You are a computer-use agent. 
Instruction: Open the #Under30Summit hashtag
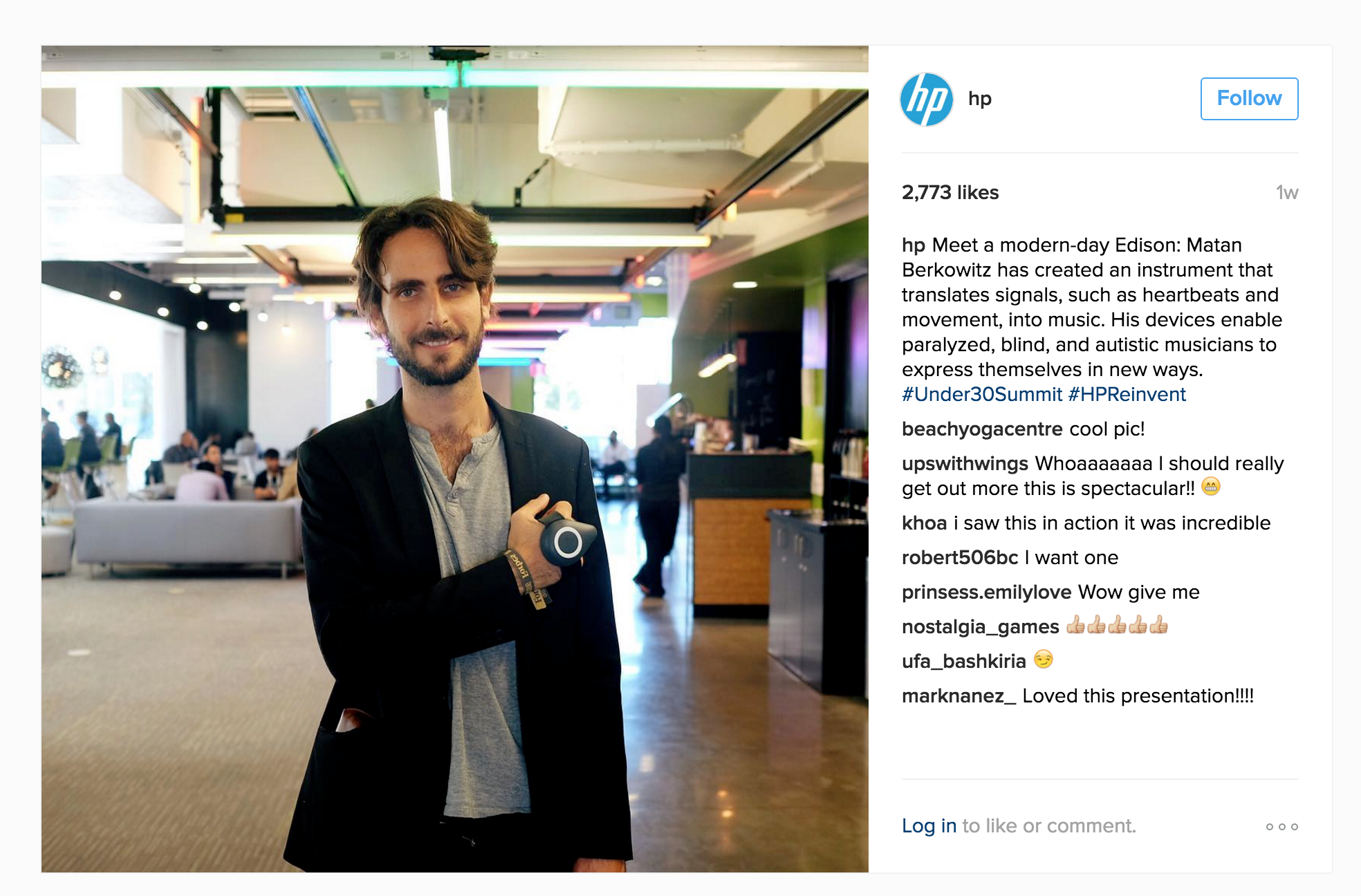click(x=982, y=394)
